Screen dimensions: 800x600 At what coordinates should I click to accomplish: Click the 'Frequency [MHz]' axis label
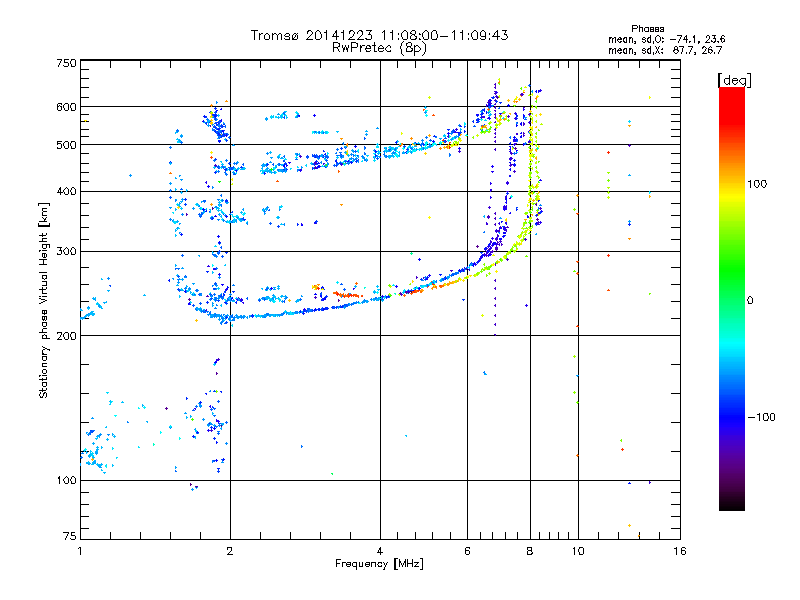[x=379, y=564]
